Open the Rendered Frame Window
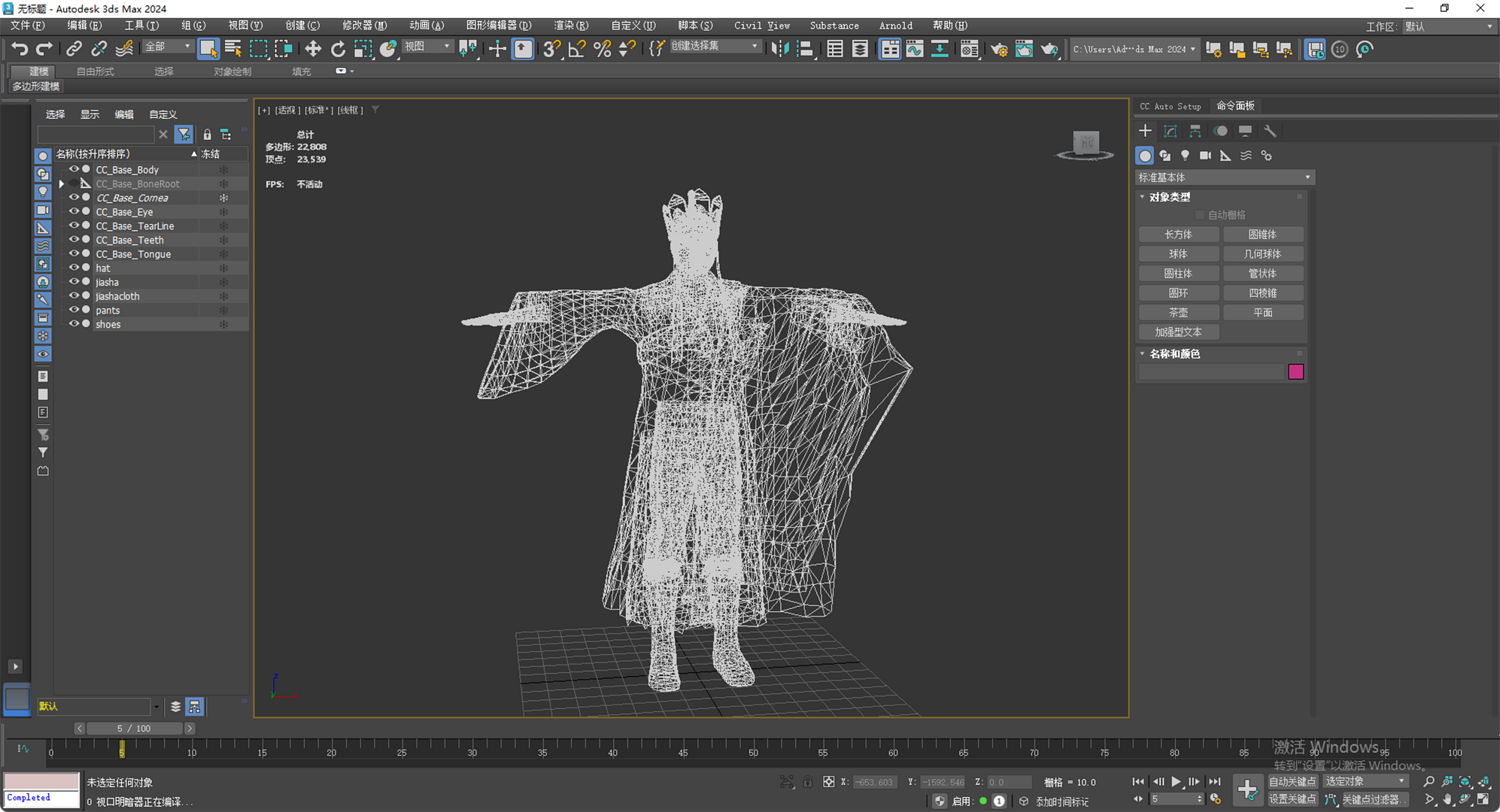 coord(1023,48)
